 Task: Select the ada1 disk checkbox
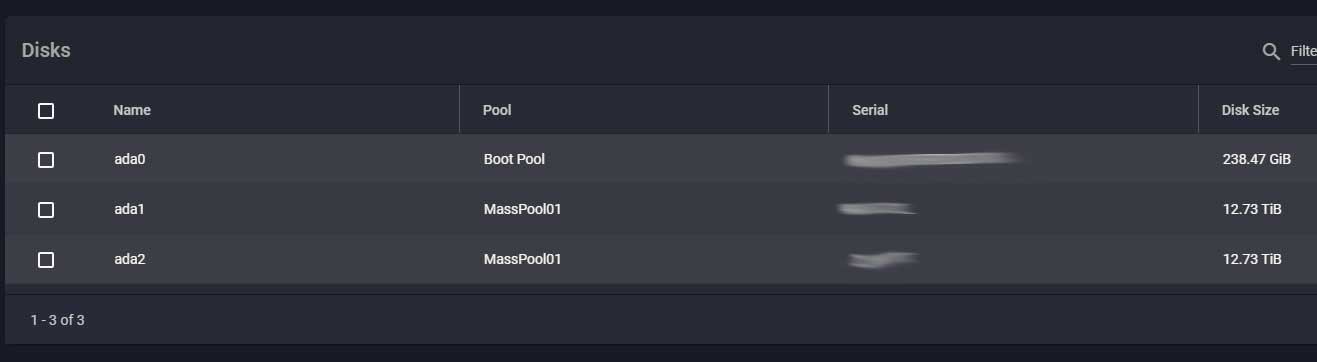[x=46, y=210]
